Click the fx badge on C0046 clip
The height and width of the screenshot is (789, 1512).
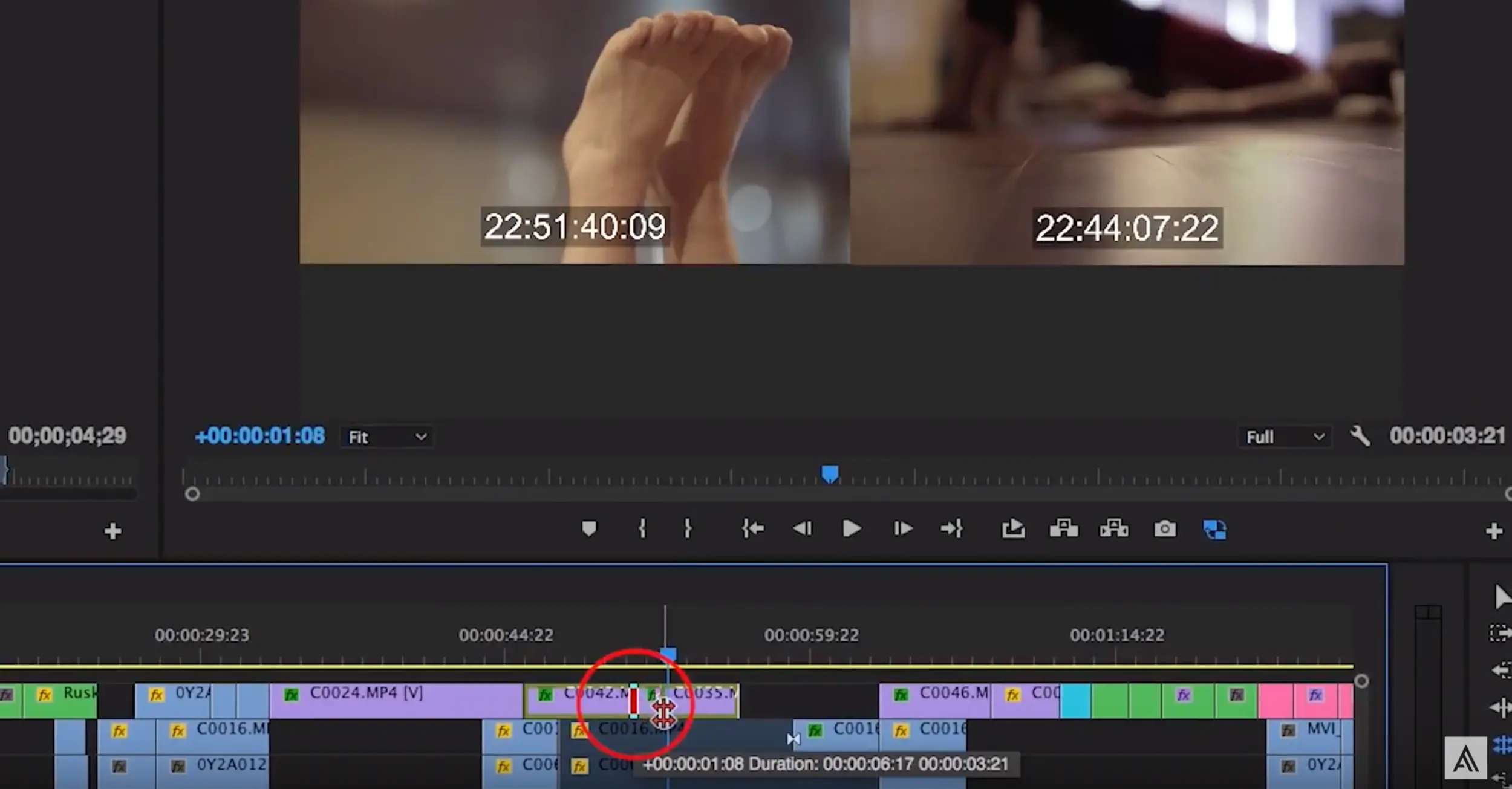901,695
